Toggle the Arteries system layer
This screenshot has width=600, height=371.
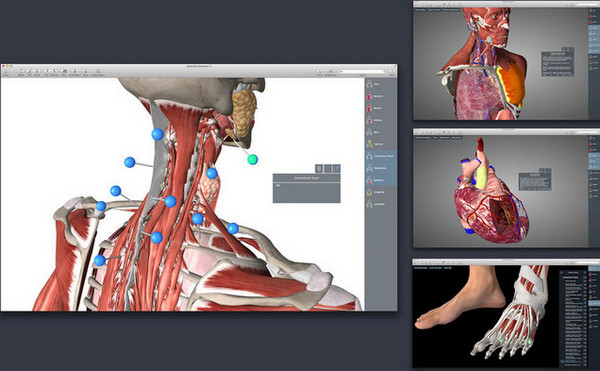click(381, 120)
